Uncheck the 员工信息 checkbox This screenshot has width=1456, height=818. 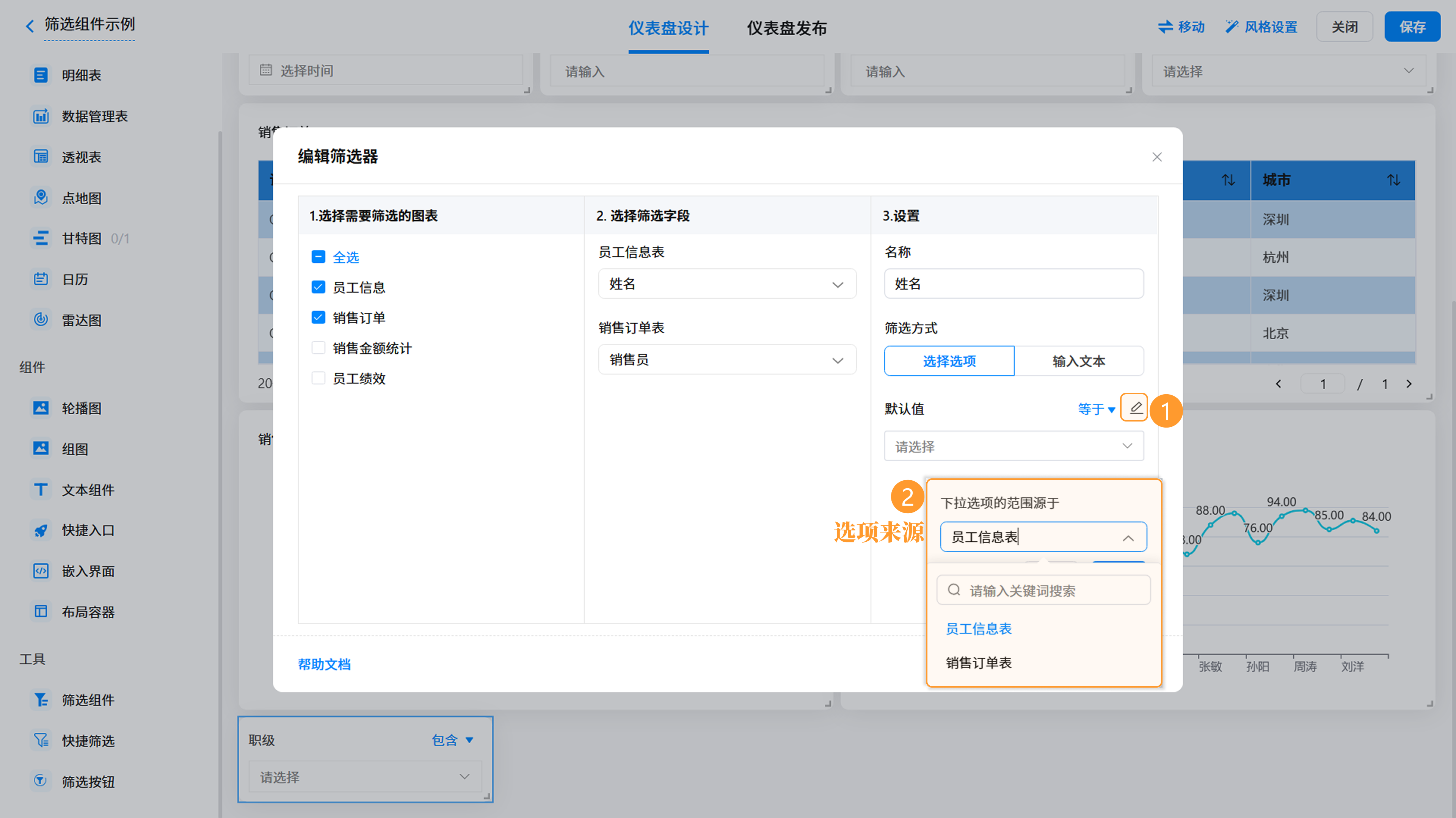coord(318,287)
